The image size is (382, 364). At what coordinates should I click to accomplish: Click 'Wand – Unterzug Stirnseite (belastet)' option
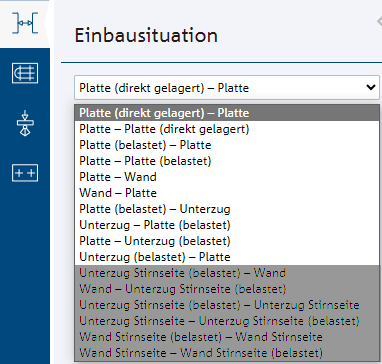click(227, 289)
